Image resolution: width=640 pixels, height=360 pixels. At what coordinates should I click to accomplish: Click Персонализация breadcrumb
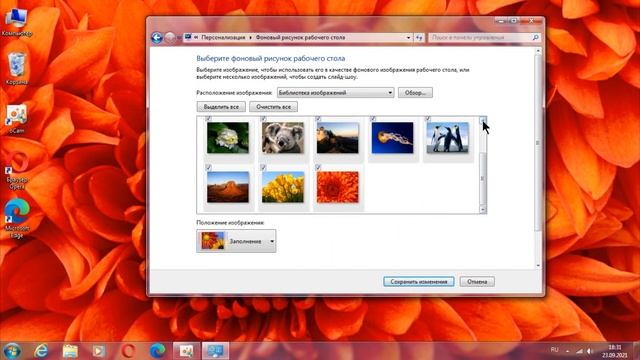(x=223, y=37)
